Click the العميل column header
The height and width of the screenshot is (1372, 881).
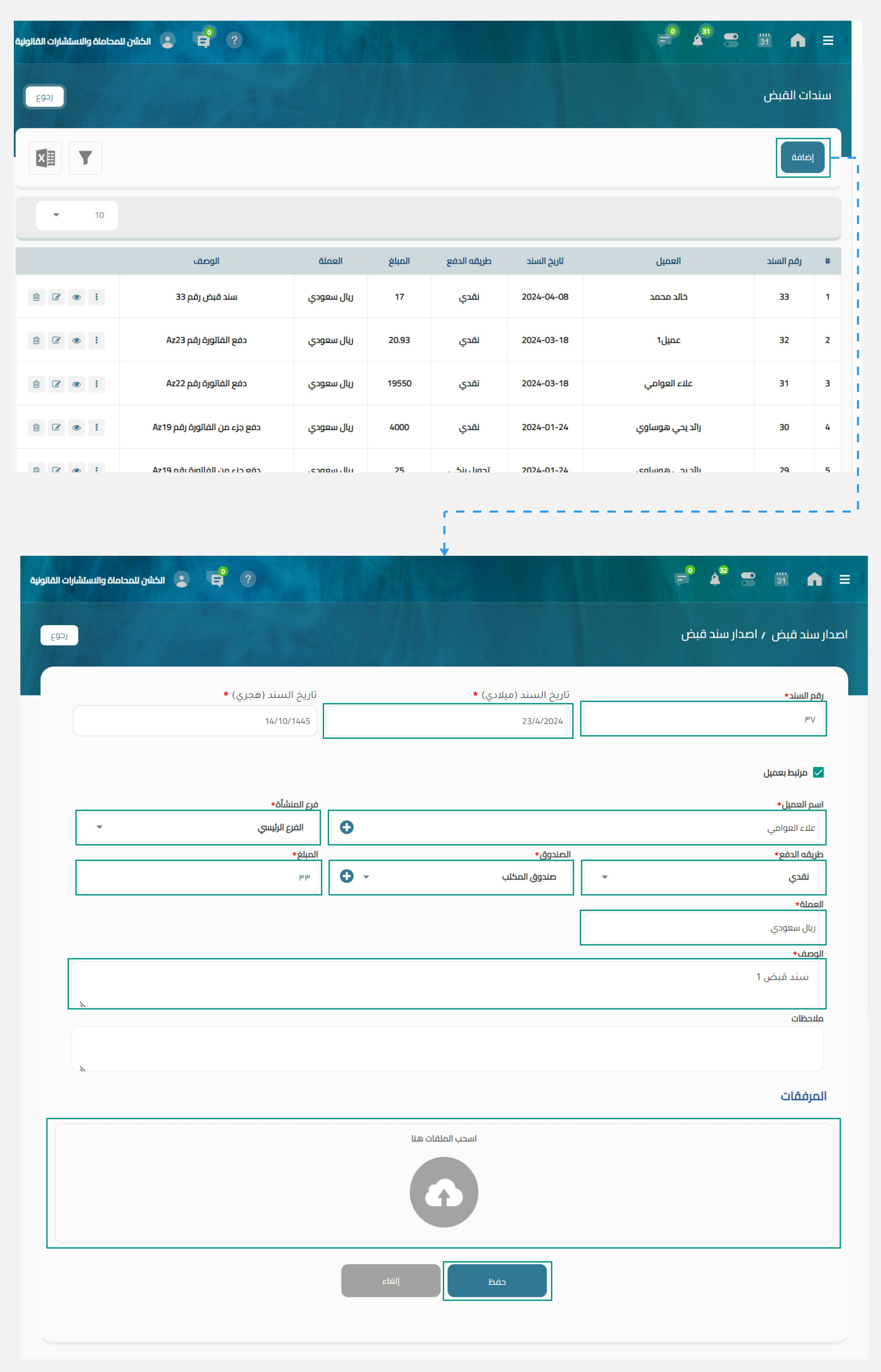(x=668, y=261)
